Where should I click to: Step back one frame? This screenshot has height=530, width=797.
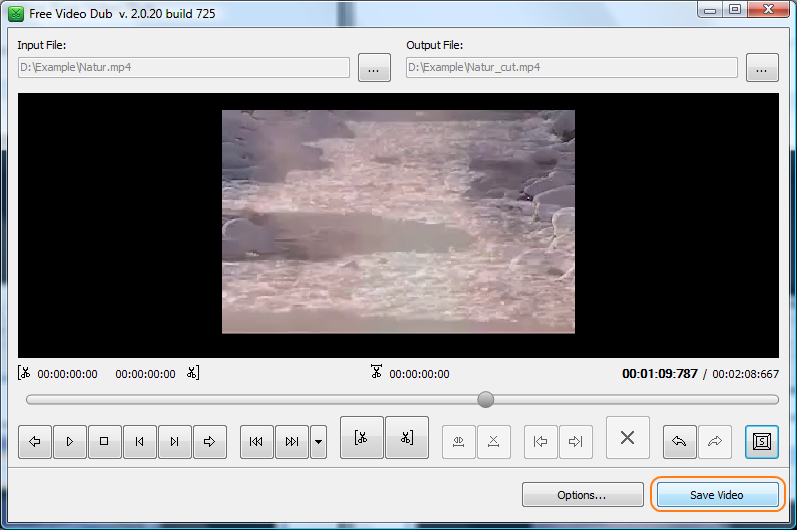pyautogui.click(x=139, y=441)
